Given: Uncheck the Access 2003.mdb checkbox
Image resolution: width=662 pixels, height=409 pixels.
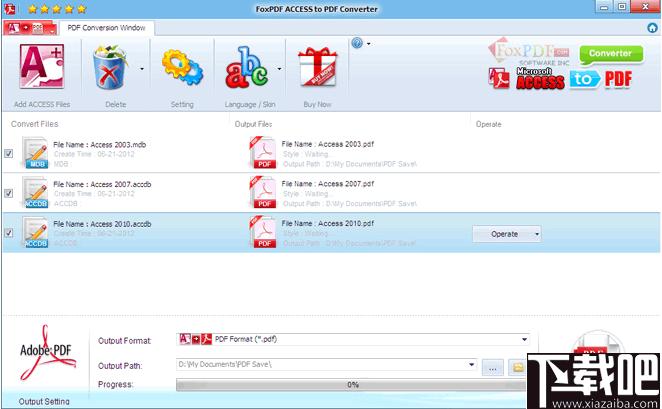Looking at the screenshot, I should click(x=8, y=153).
